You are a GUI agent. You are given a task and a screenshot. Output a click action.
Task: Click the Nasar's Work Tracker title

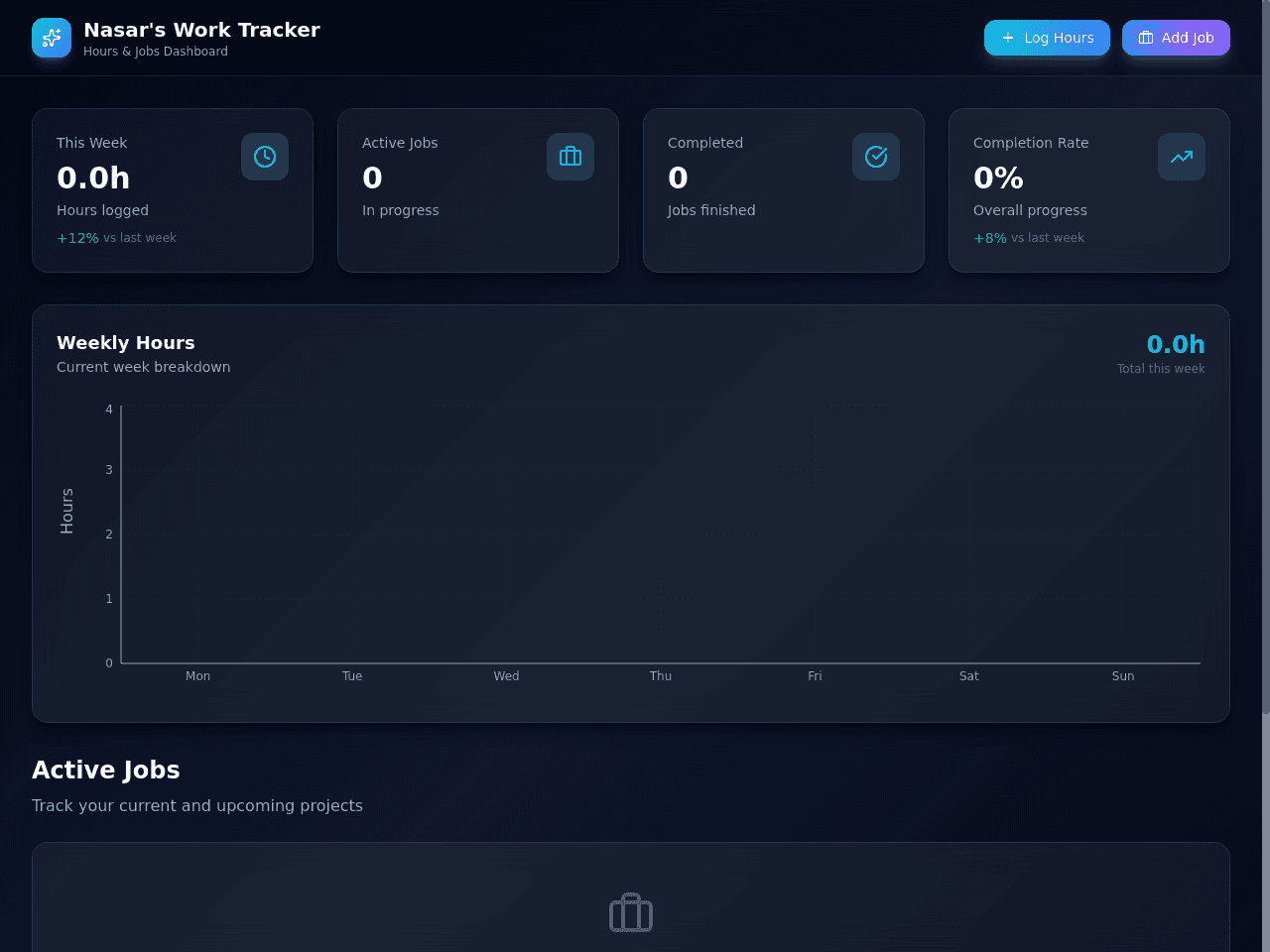tap(201, 30)
